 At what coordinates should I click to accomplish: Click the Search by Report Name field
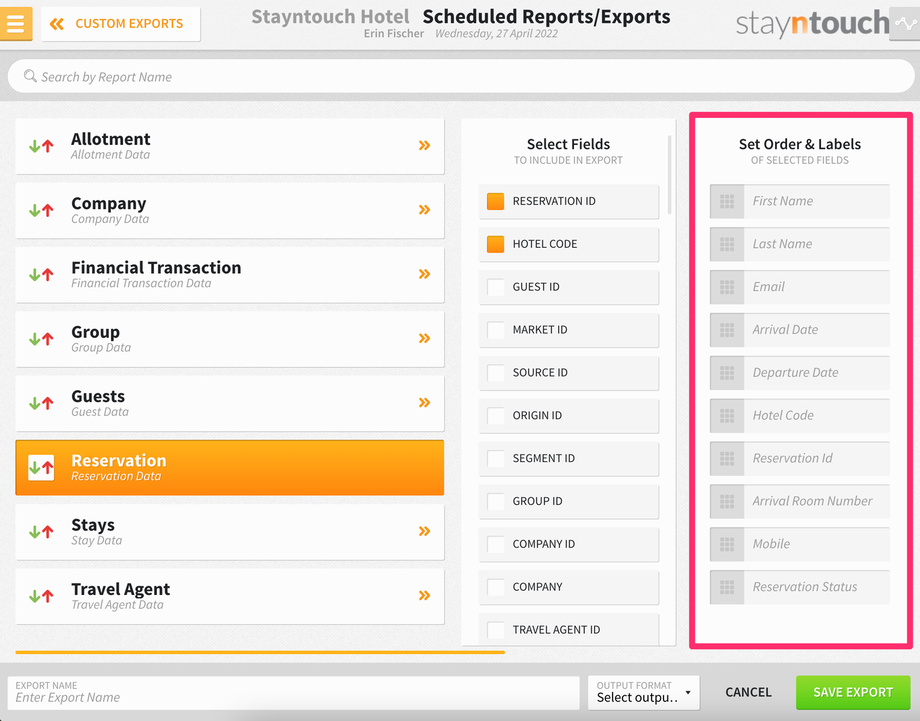pos(461,76)
